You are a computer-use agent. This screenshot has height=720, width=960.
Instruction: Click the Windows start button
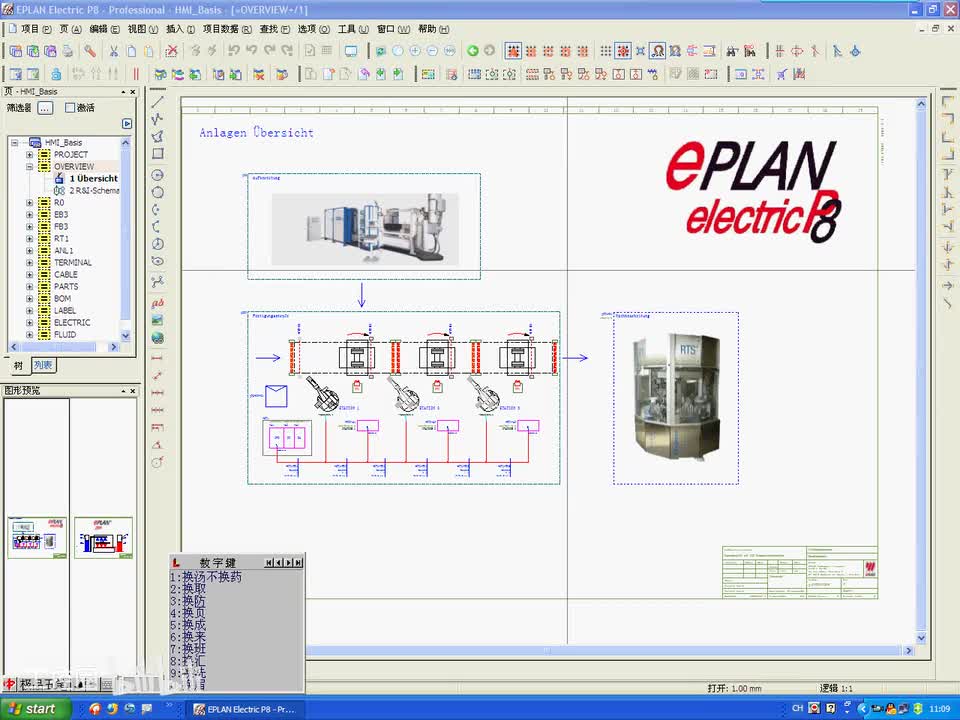tap(36, 708)
